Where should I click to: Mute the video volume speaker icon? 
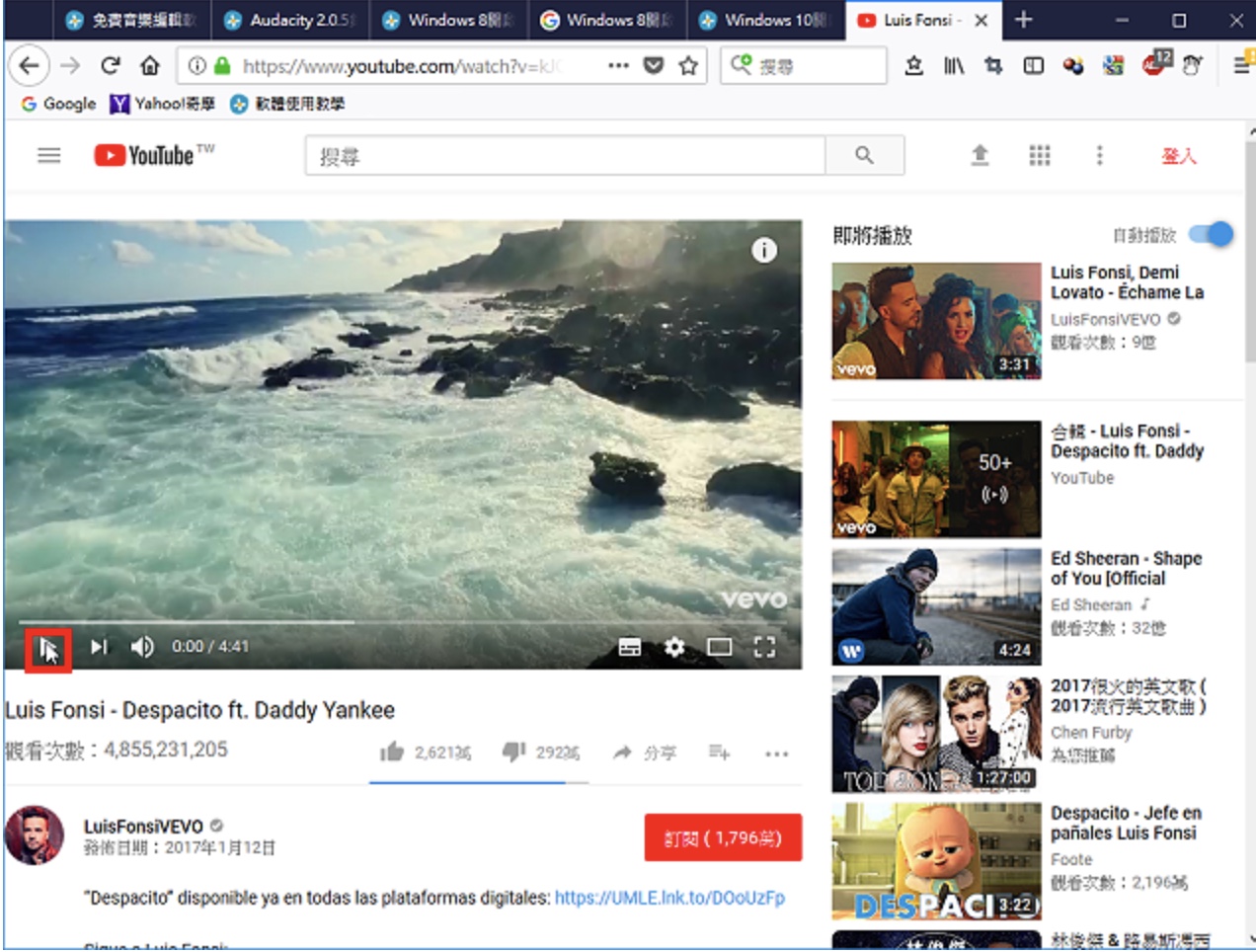tap(142, 647)
